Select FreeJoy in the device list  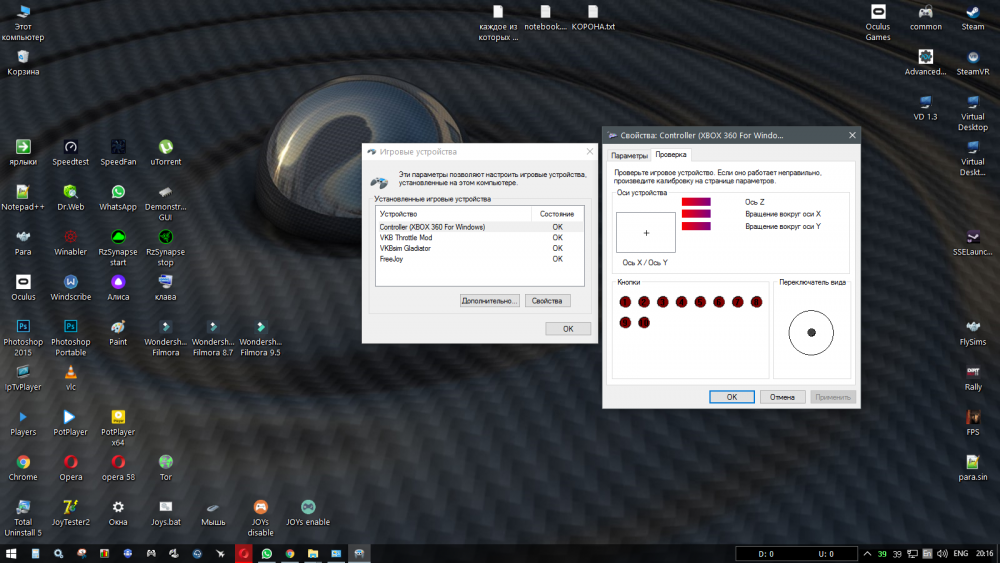point(391,259)
